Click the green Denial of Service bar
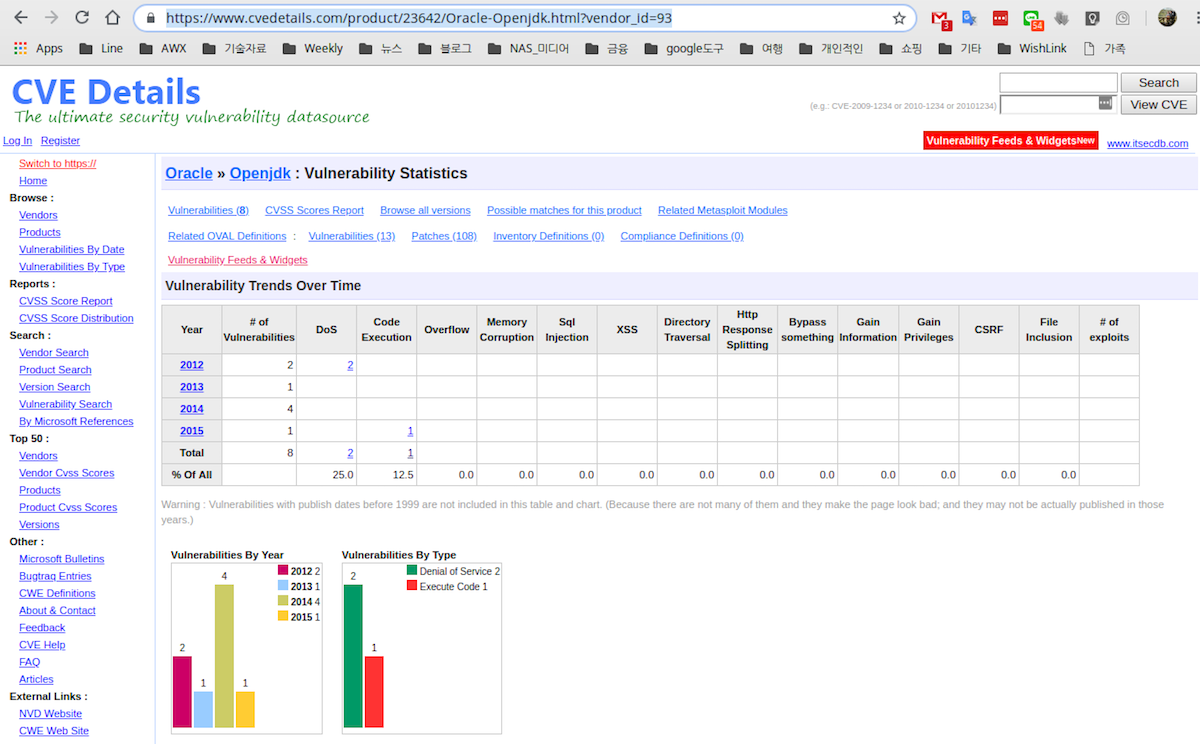The image size is (1200, 744). pos(353,656)
